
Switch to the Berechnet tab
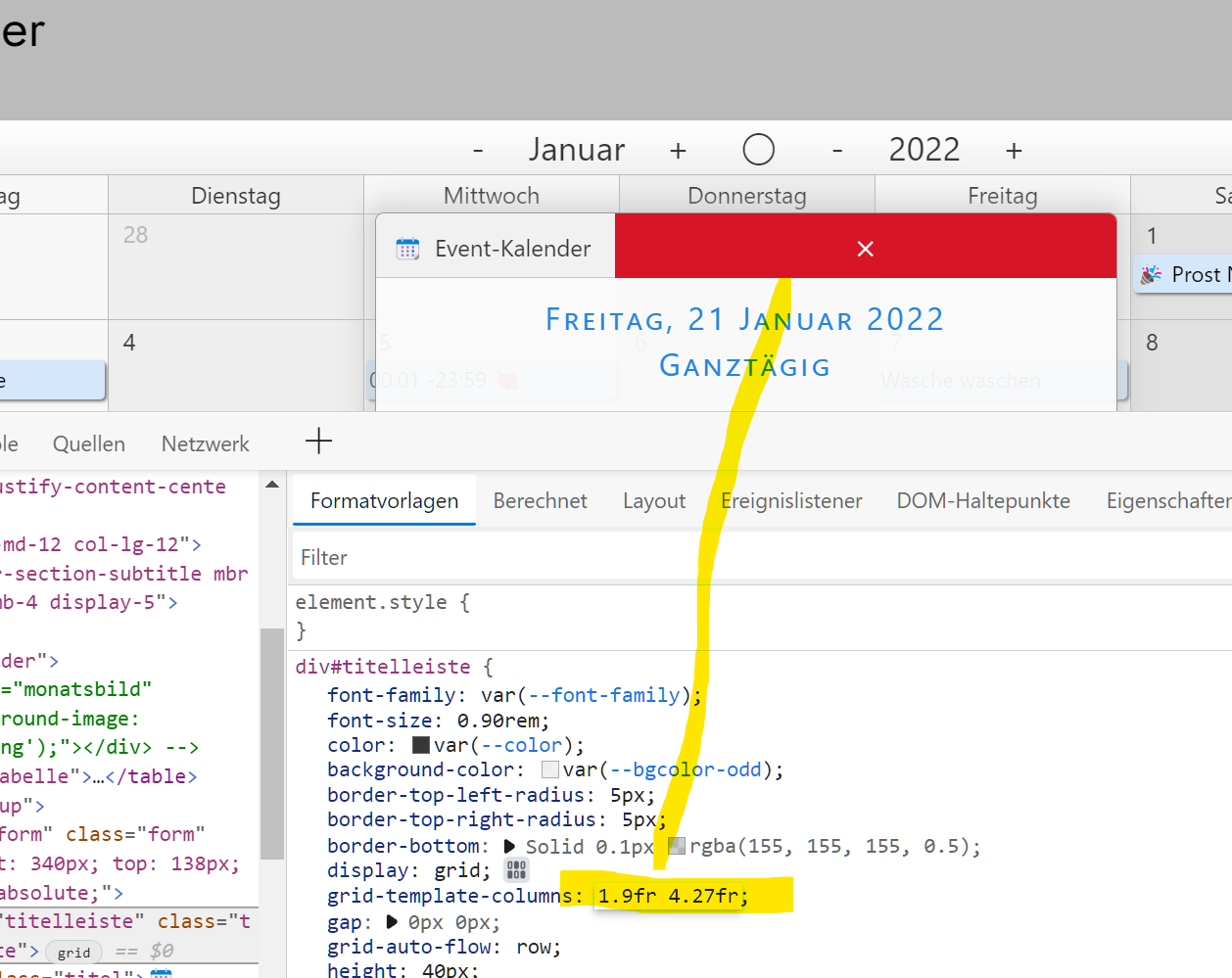(x=540, y=501)
